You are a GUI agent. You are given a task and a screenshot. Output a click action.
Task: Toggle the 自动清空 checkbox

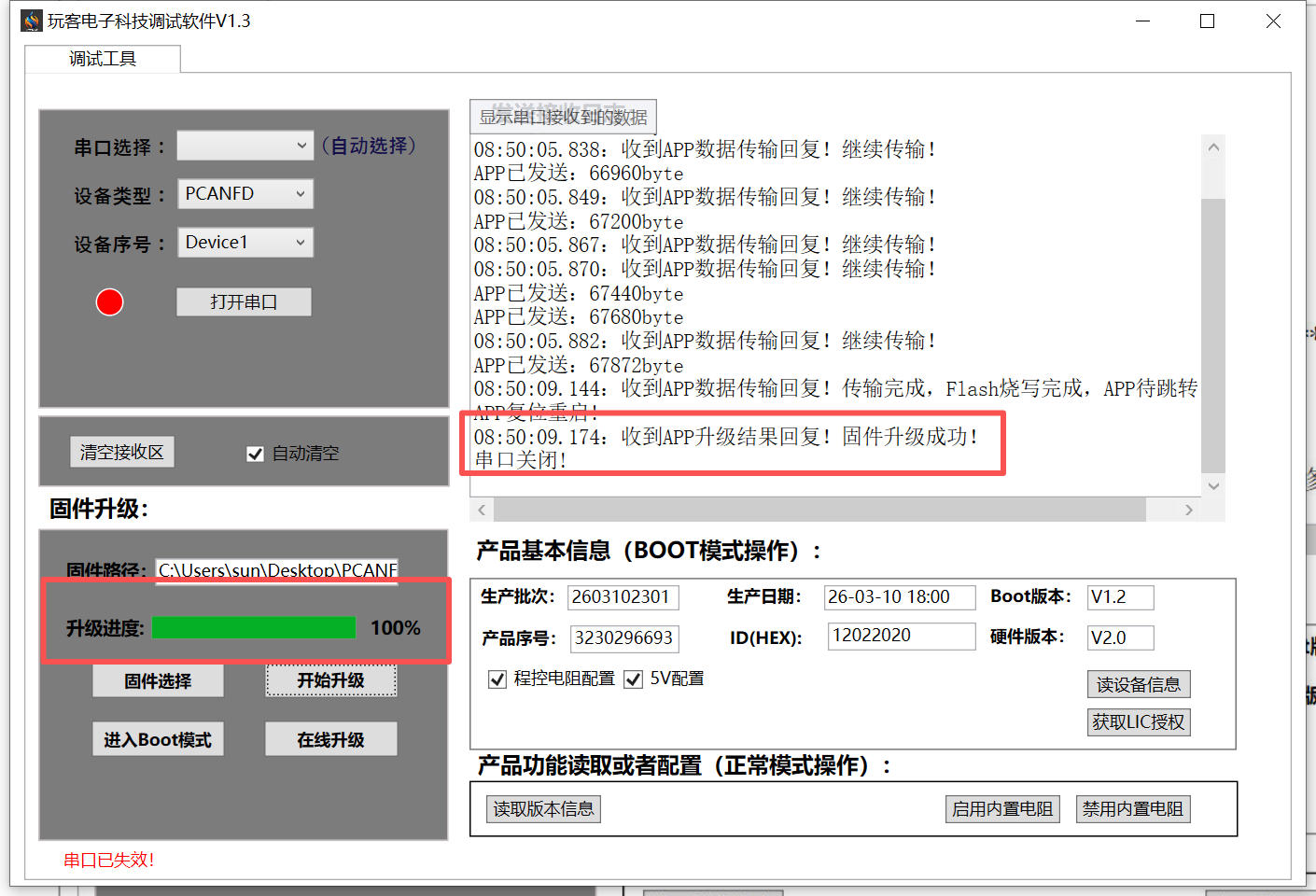255,454
